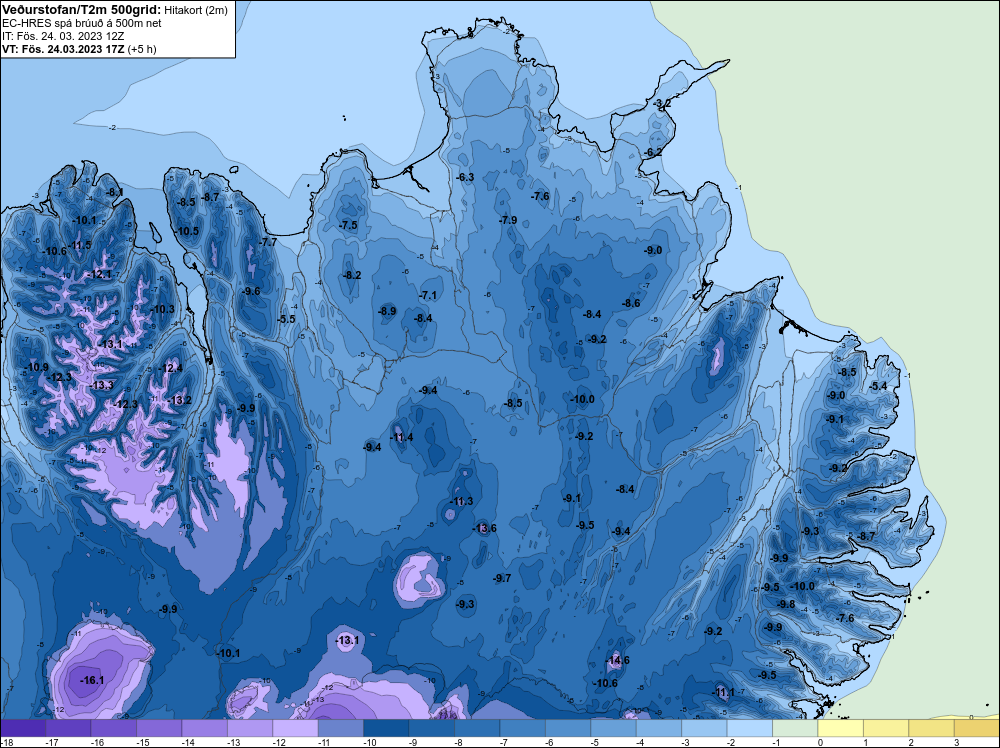Pick the darkest purple legend swatch at -18
Screen dimensions: 1000x748
point(23,728)
